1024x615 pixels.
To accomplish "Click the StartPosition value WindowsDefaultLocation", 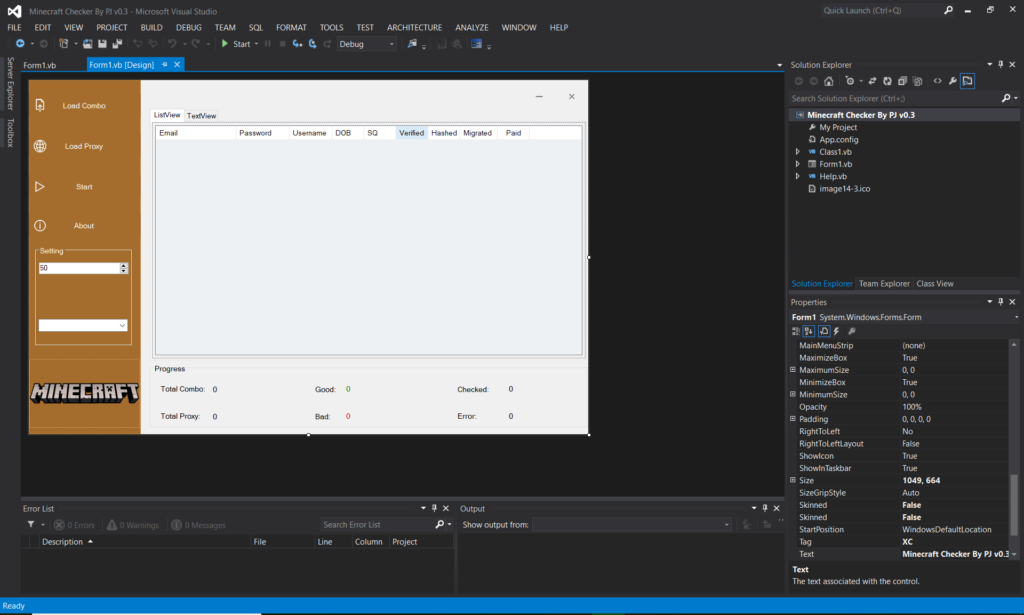I will pos(946,529).
